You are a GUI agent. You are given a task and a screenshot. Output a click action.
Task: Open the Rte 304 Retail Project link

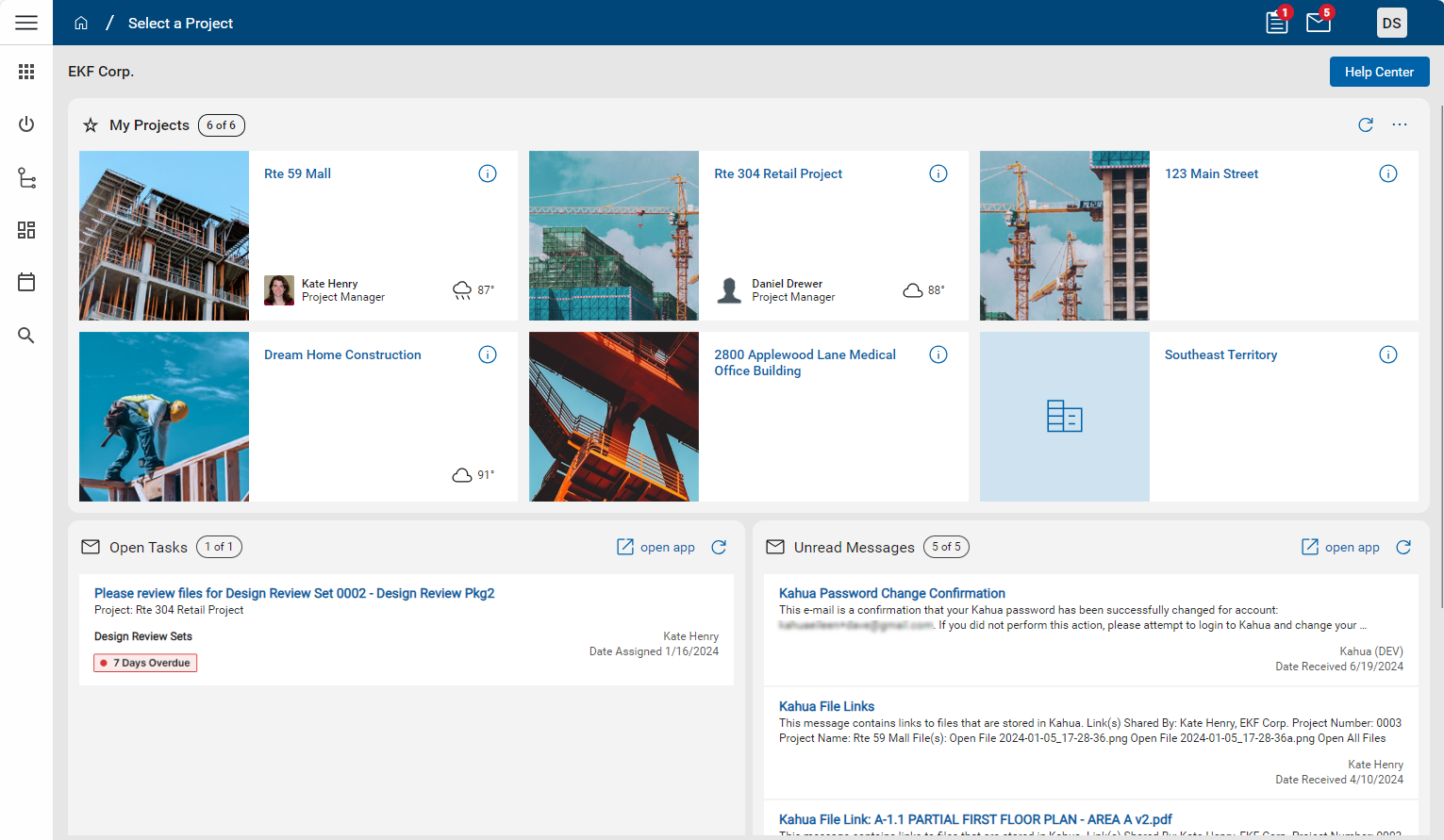[778, 173]
